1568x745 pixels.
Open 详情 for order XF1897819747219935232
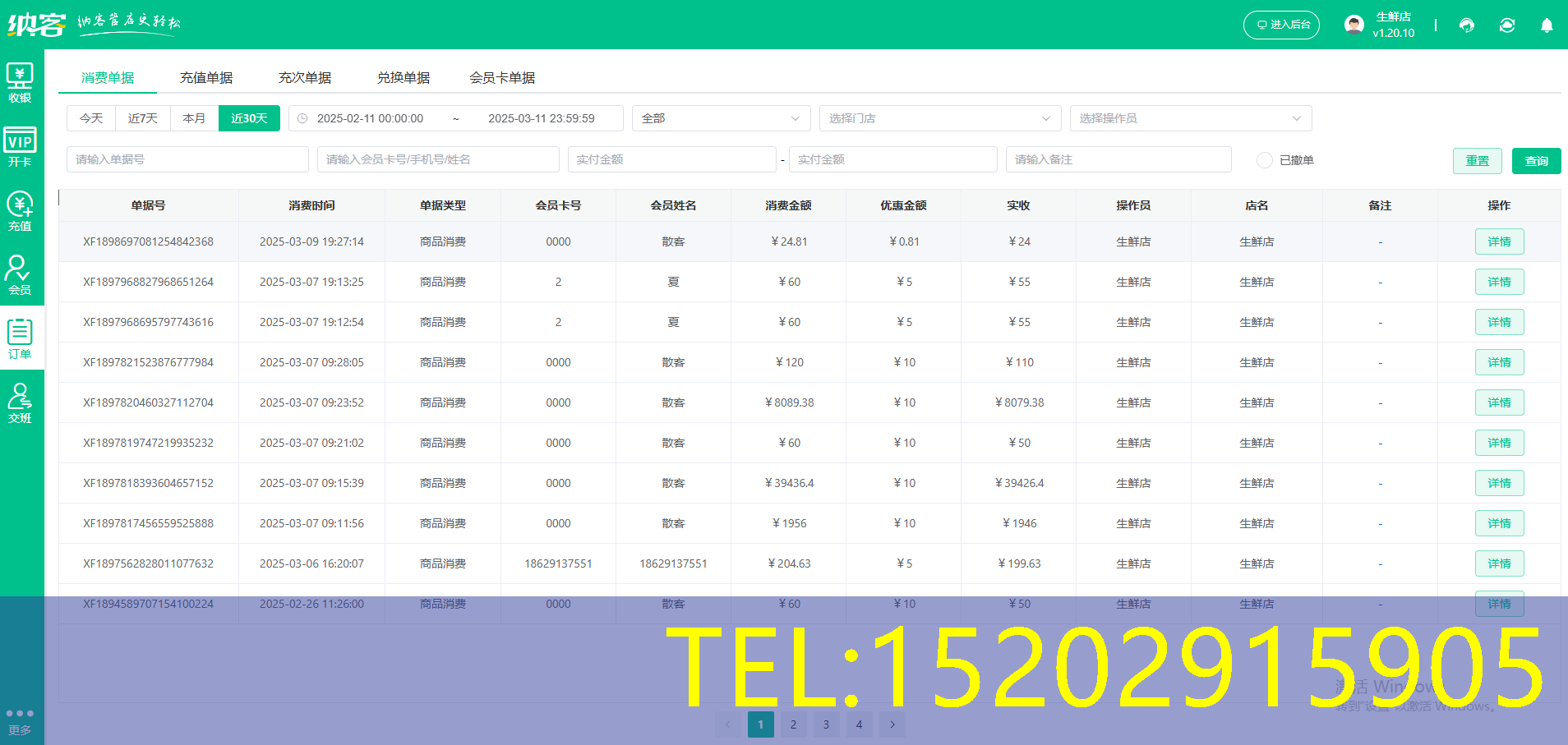pos(1500,443)
